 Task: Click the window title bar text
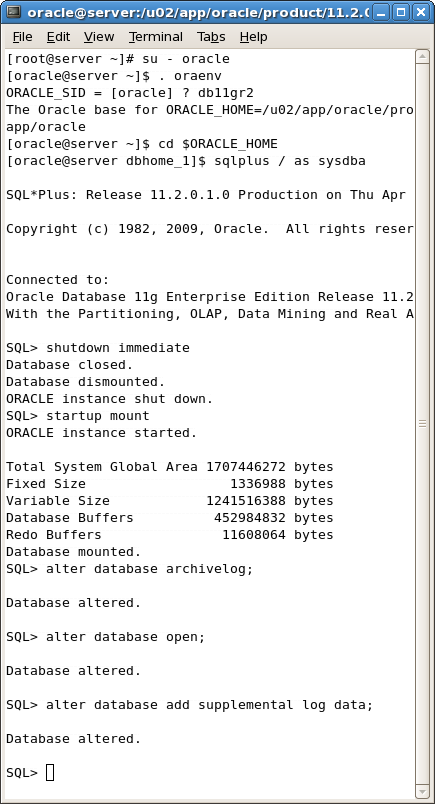198,12
